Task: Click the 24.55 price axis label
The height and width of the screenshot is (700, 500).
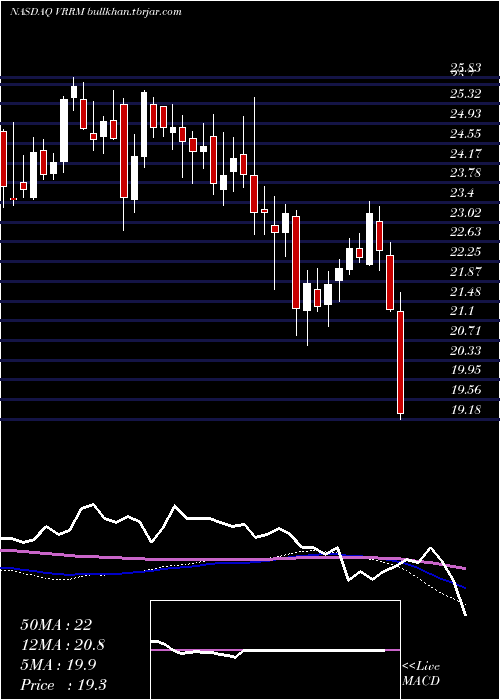Action: [x=466, y=133]
